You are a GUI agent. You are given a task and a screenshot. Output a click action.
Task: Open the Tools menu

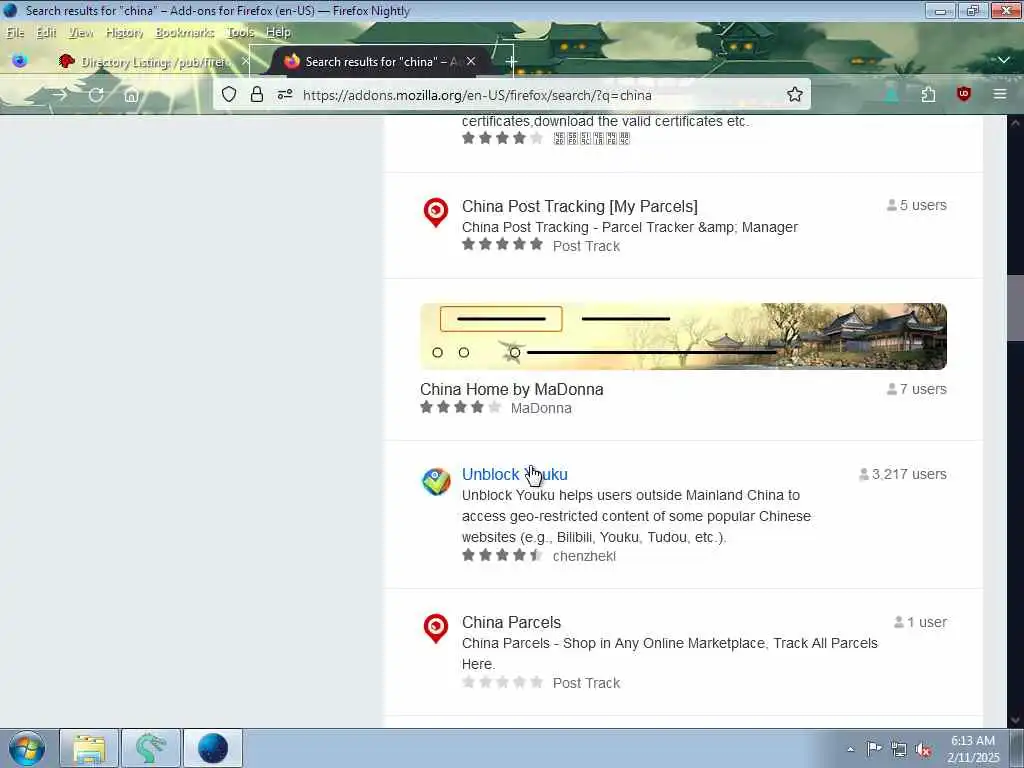[240, 32]
